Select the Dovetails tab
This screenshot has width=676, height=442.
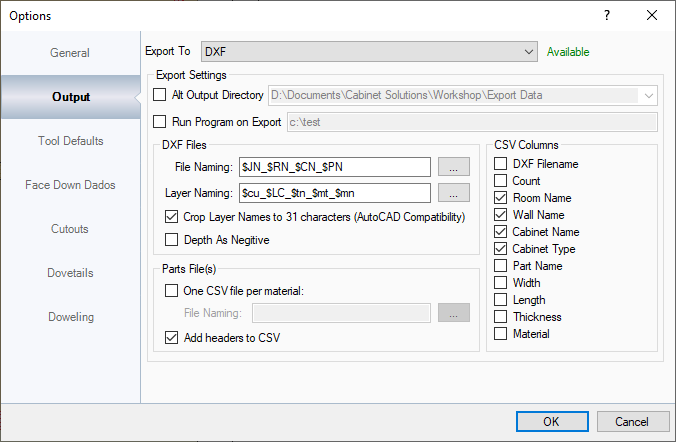[70, 273]
